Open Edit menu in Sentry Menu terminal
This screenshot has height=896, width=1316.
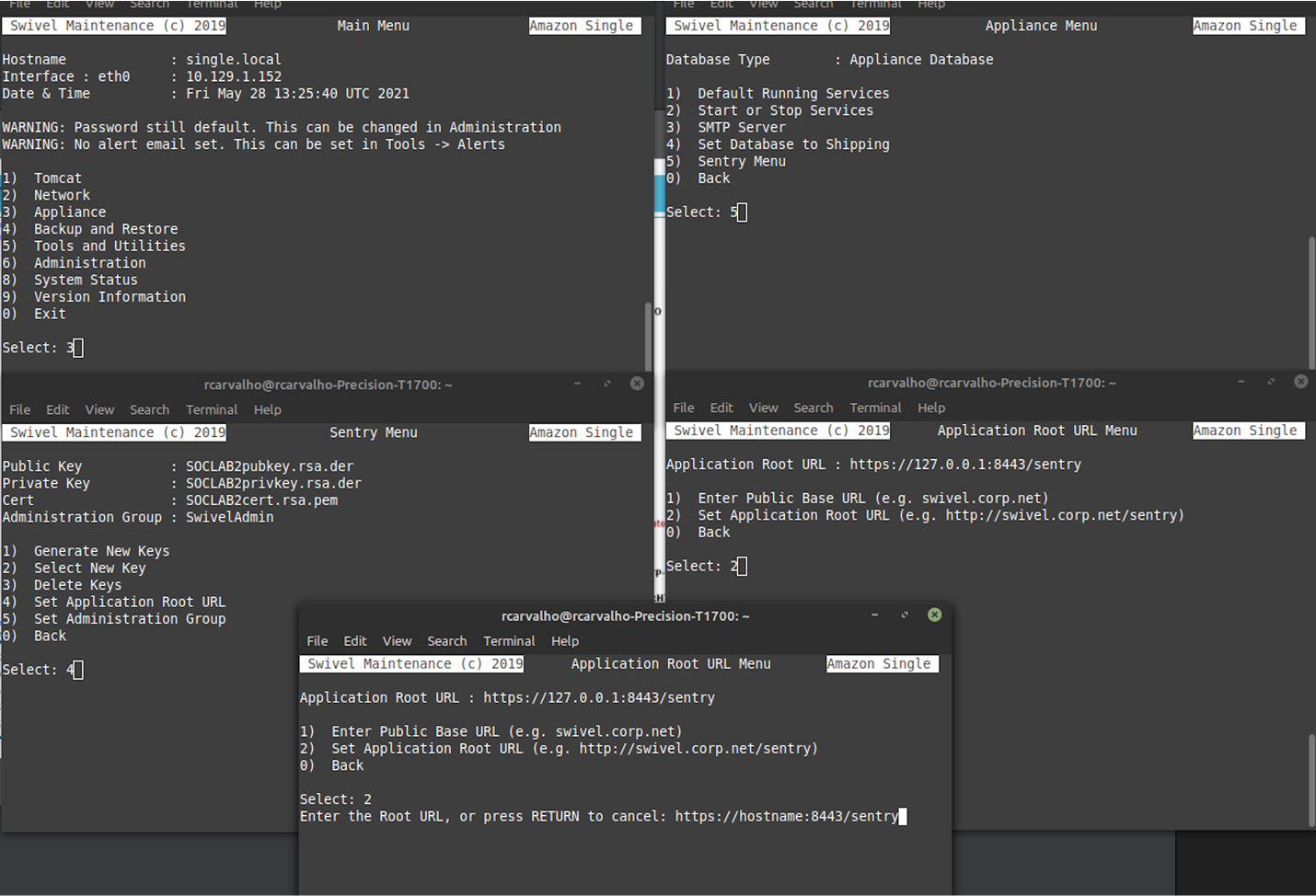58,409
